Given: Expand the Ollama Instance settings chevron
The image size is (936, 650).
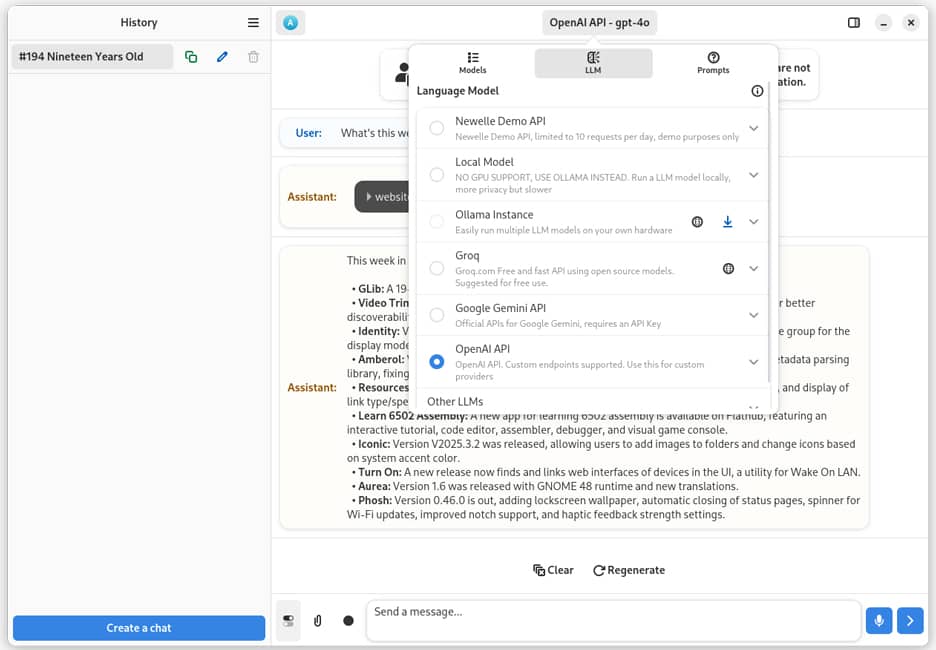Looking at the screenshot, I should 753,222.
